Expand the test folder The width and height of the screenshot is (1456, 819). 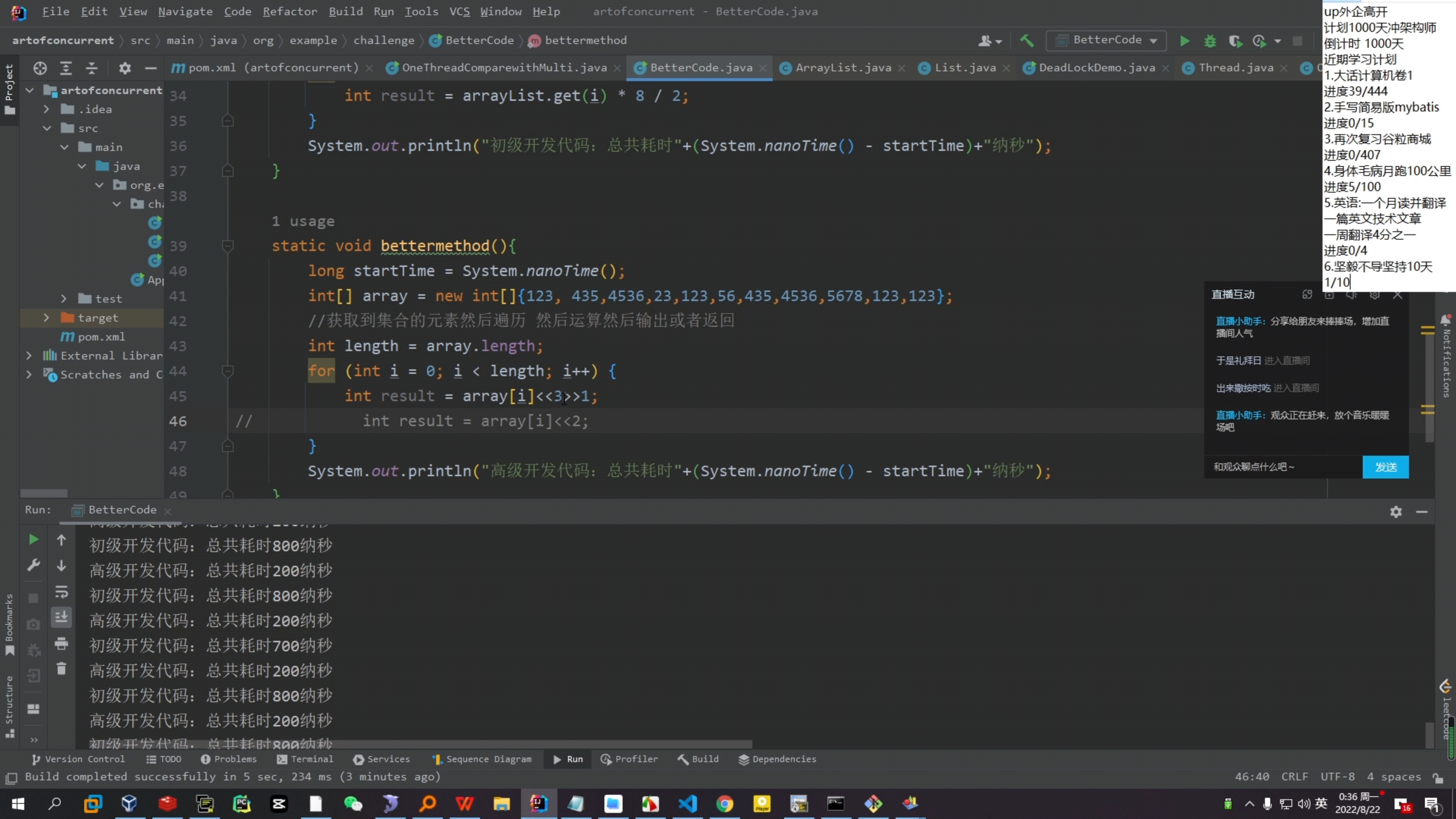tap(64, 298)
